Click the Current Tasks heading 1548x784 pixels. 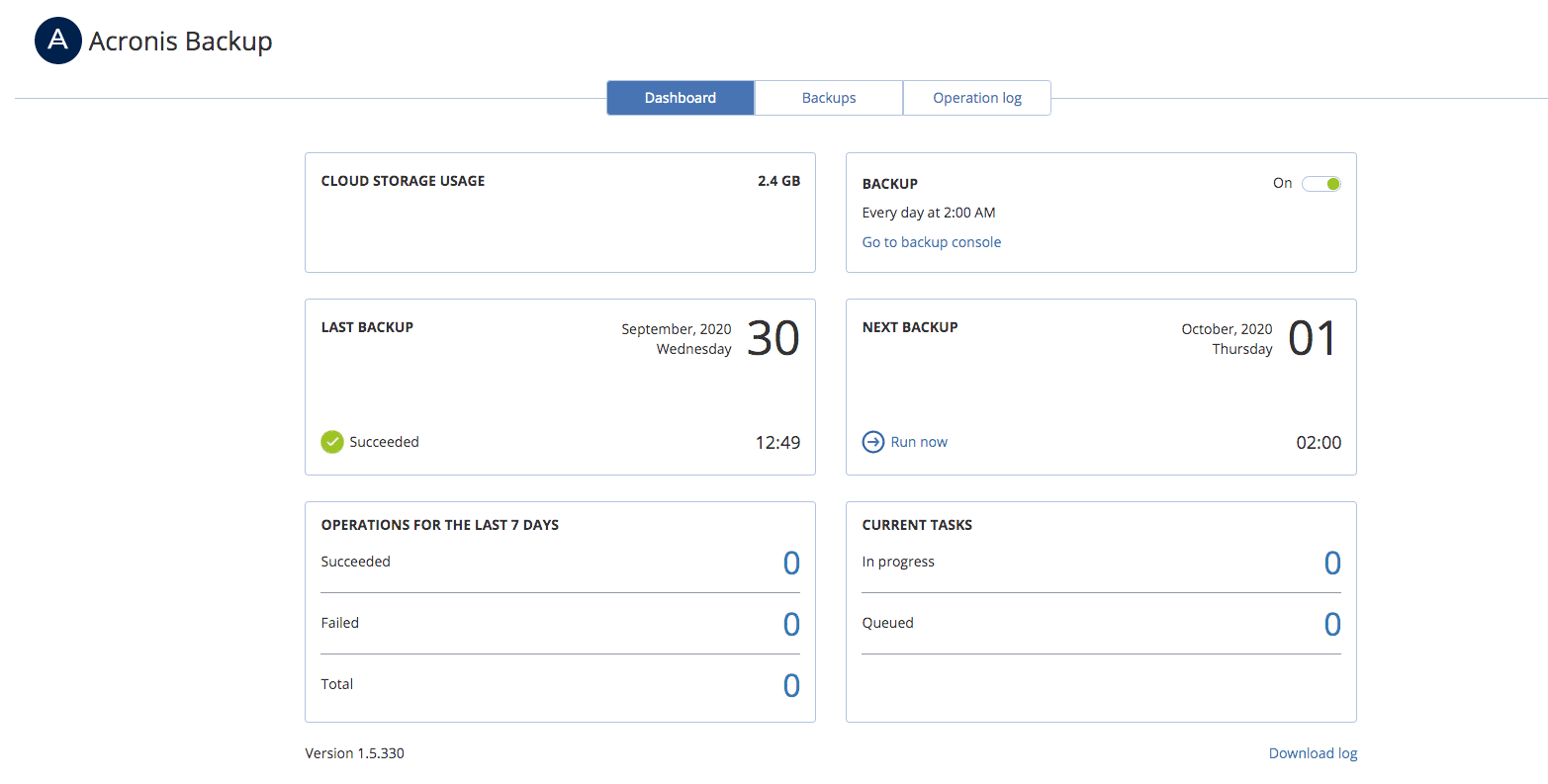(x=917, y=525)
